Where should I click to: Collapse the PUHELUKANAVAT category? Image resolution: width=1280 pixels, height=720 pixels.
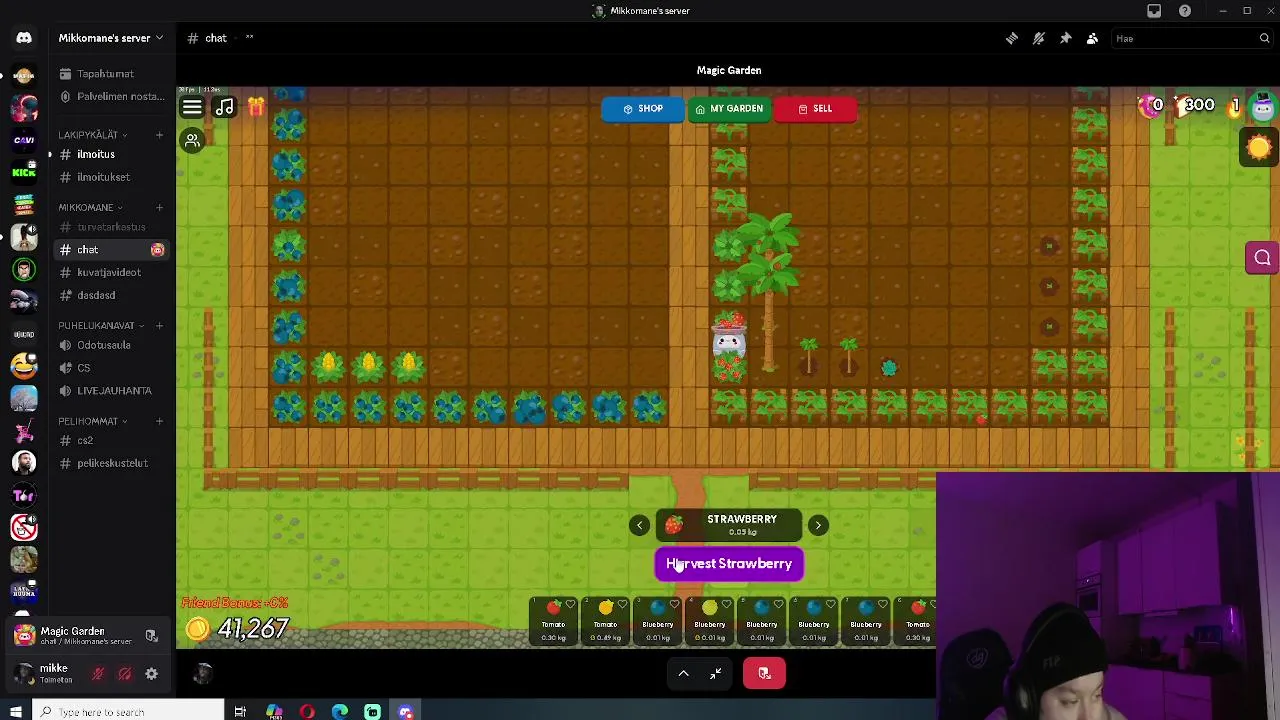(x=100, y=326)
